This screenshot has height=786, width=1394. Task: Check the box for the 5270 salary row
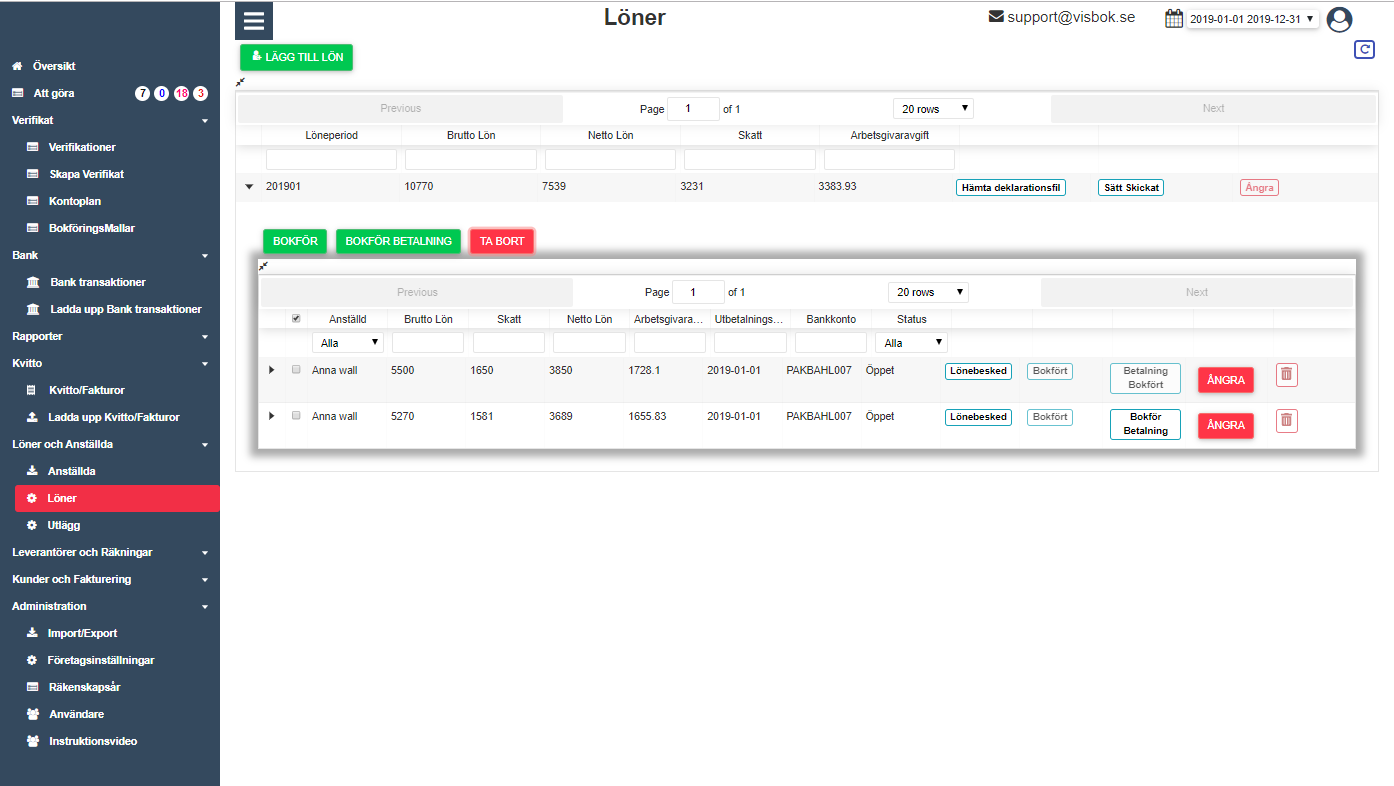point(295,416)
